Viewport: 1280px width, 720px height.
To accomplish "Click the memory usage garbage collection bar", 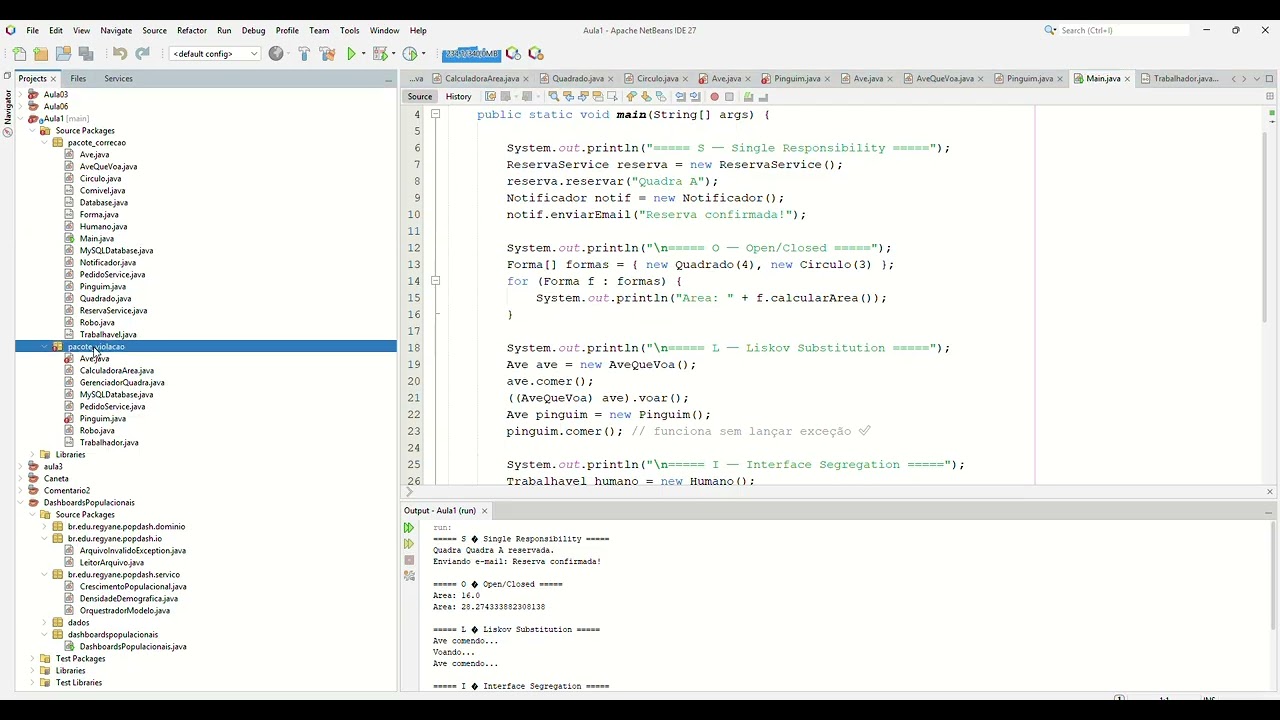I will coord(470,54).
